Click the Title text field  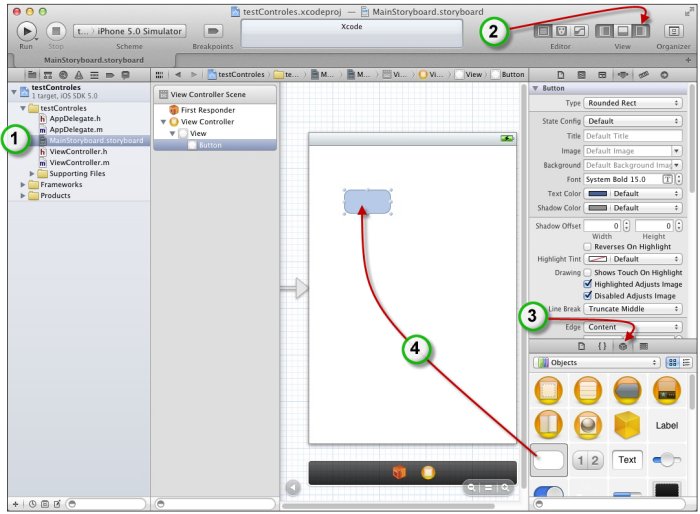pyautogui.click(x=633, y=136)
